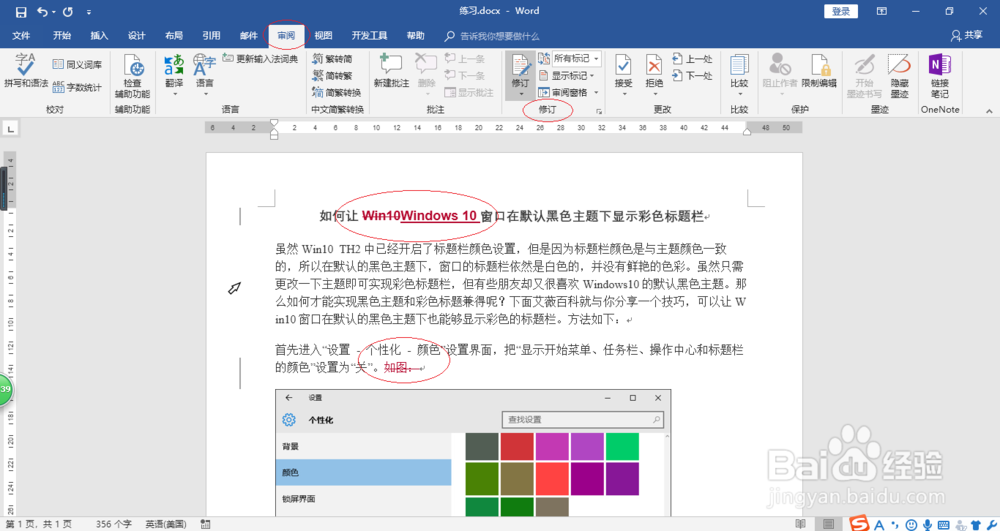Open the customize quick access toolbar arrow
1000x531 pixels.
pyautogui.click(x=89, y=12)
